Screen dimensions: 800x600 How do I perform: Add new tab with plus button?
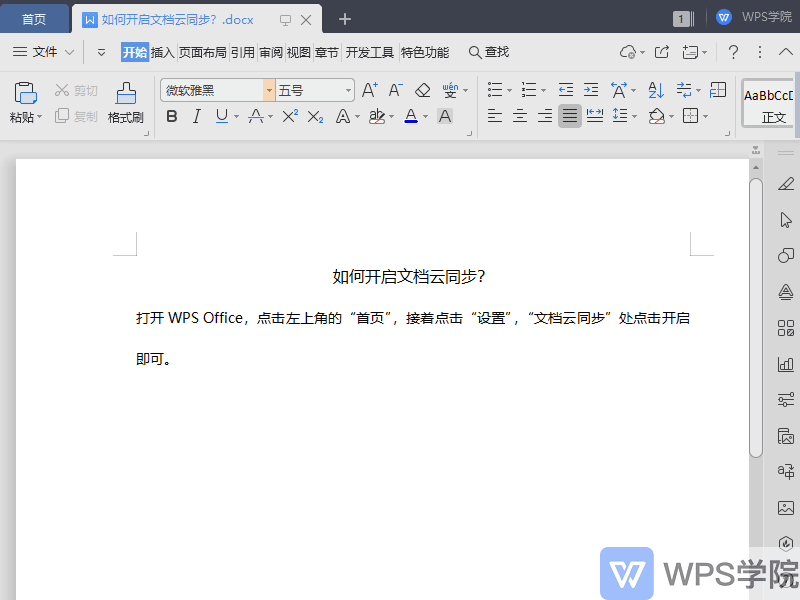coord(345,19)
